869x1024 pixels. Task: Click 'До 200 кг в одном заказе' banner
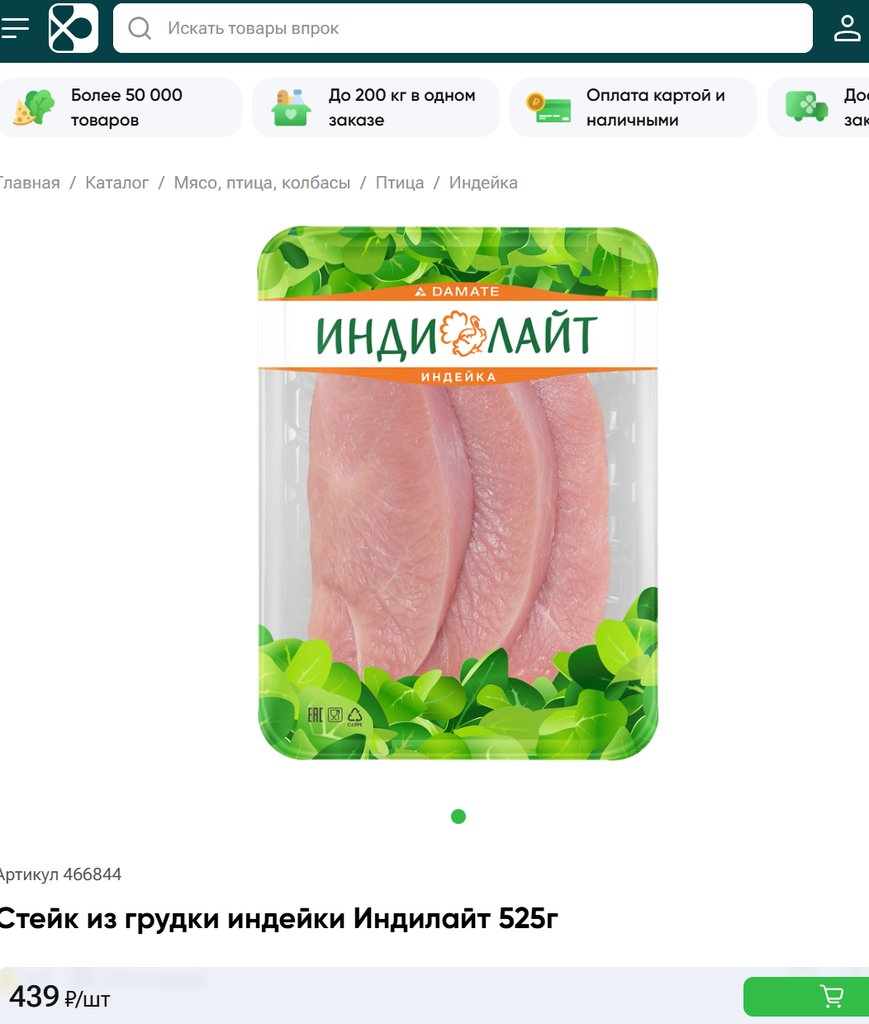pyautogui.click(x=376, y=108)
